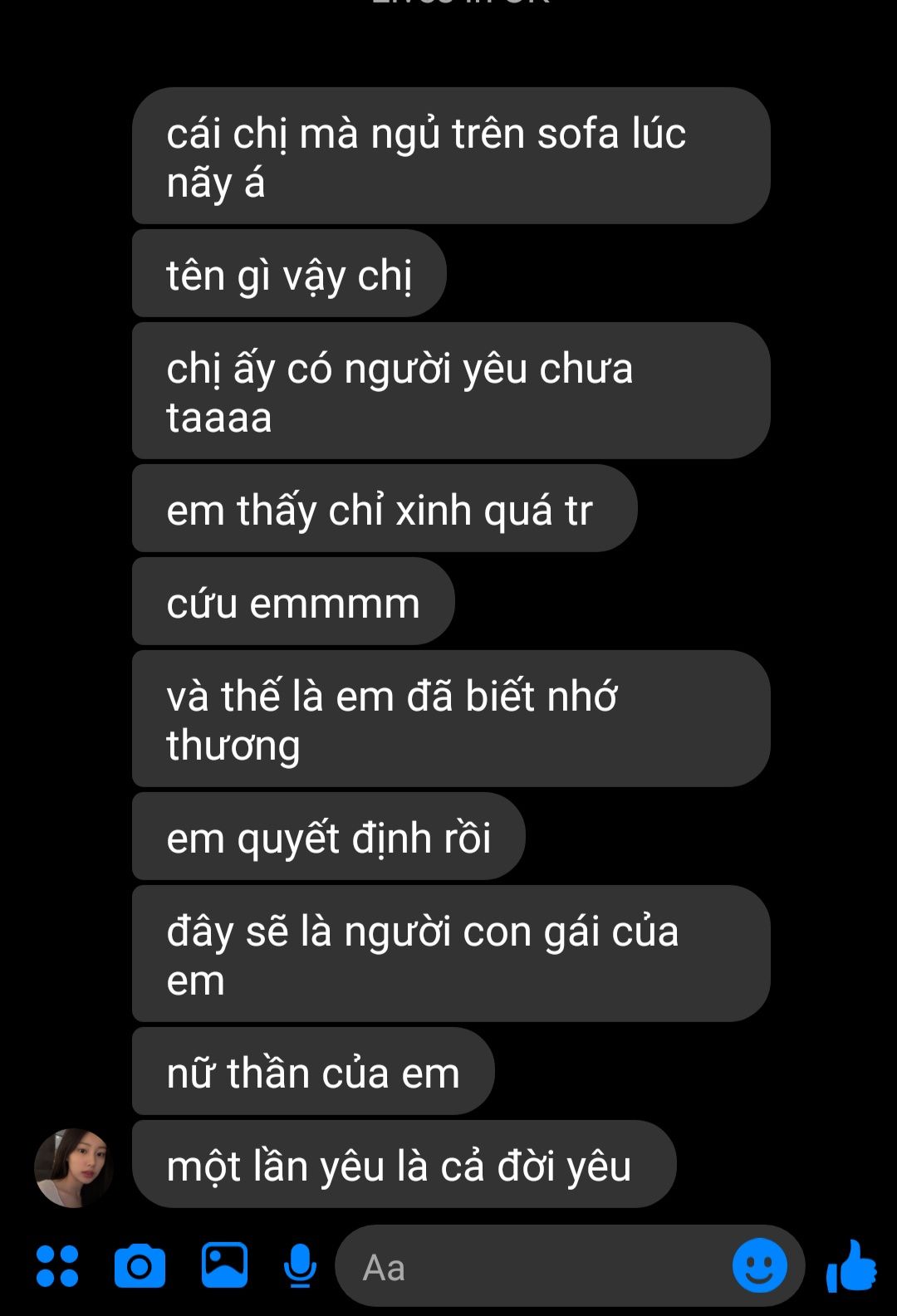The image size is (897, 1316).
Task: Select message 'nữ thần của em'
Action: [313, 1072]
